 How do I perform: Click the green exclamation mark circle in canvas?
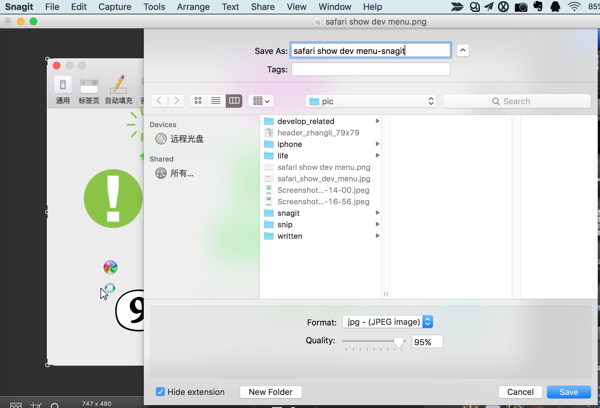point(113,199)
